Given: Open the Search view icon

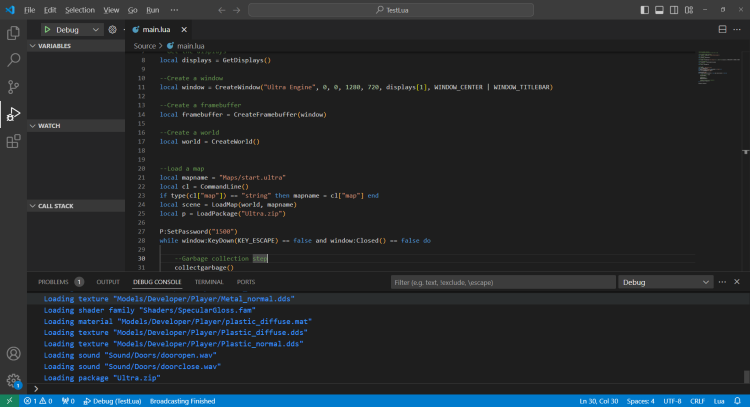Looking at the screenshot, I should (x=14, y=60).
